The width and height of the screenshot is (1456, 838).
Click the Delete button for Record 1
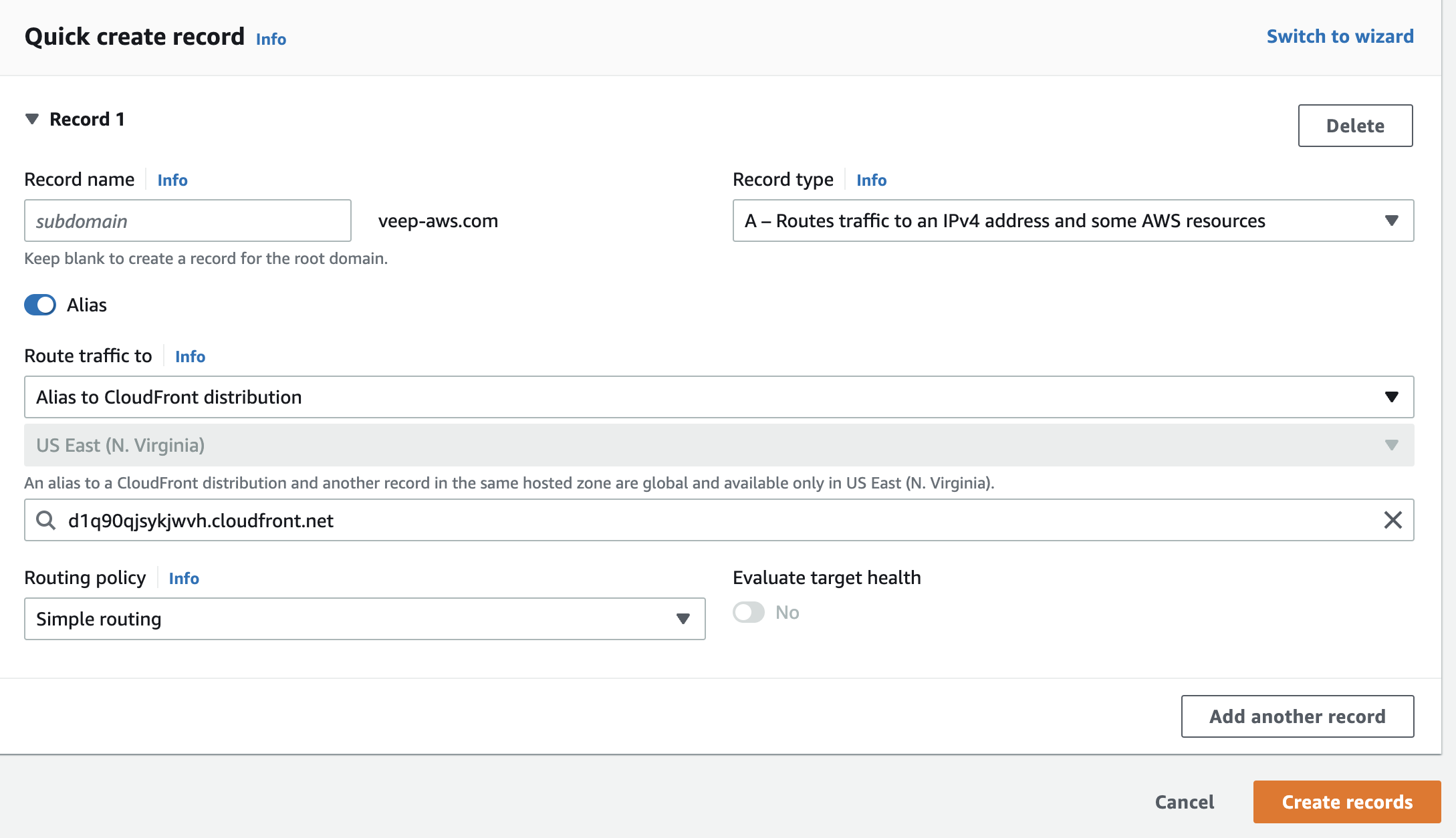click(1354, 125)
